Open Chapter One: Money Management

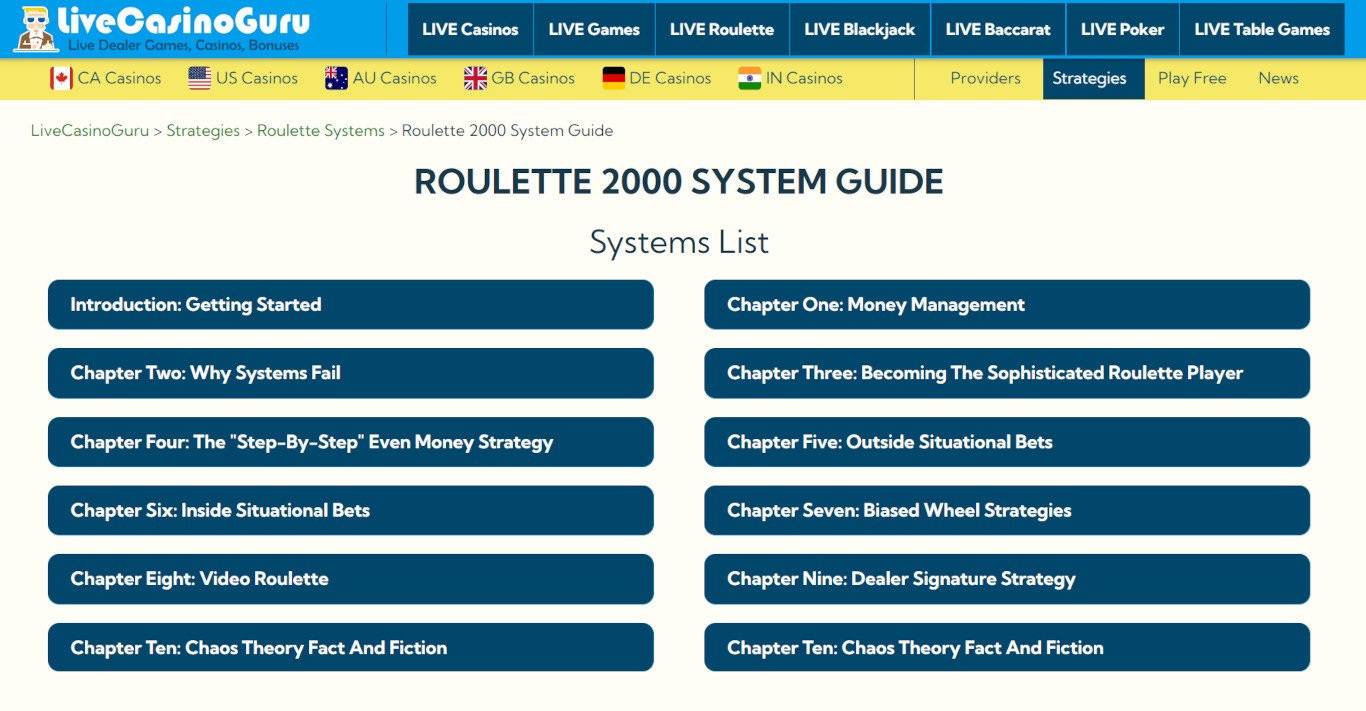[1007, 305]
